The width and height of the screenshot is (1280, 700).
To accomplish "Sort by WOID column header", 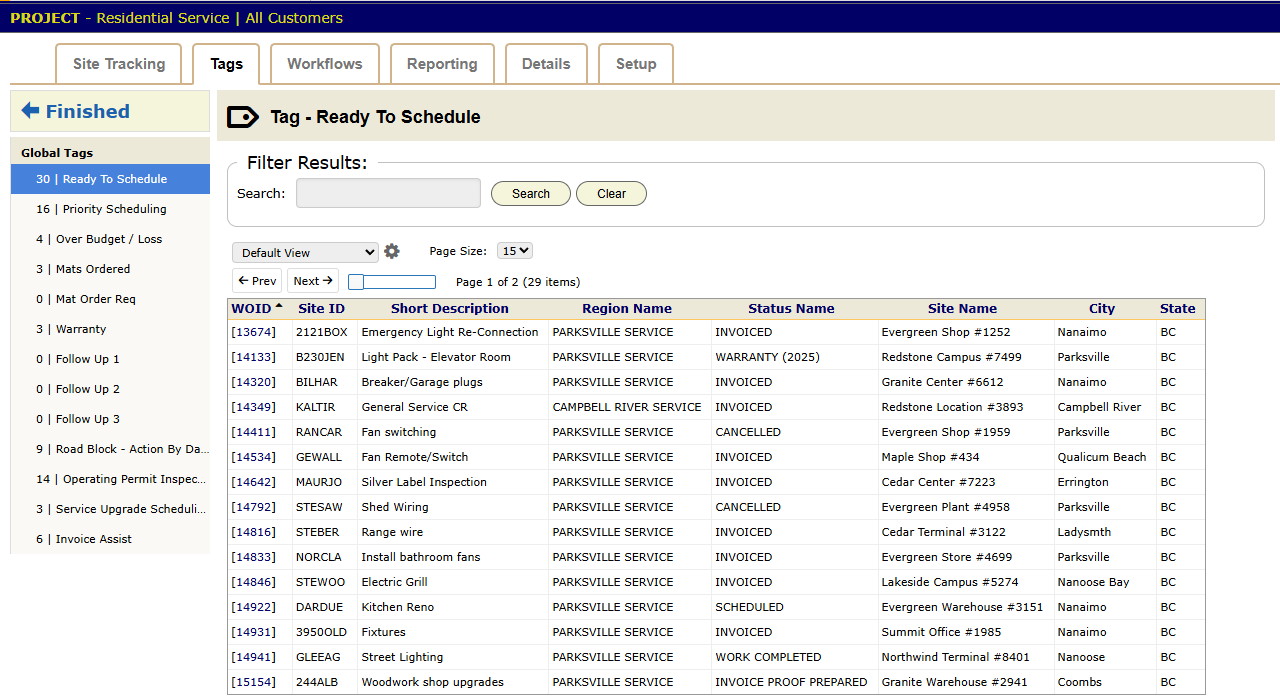I will click(251, 309).
